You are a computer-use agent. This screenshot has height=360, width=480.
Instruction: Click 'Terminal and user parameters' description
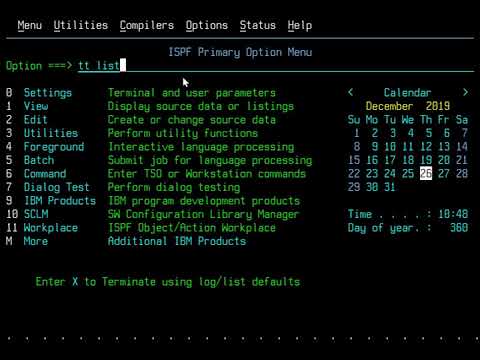point(192,93)
